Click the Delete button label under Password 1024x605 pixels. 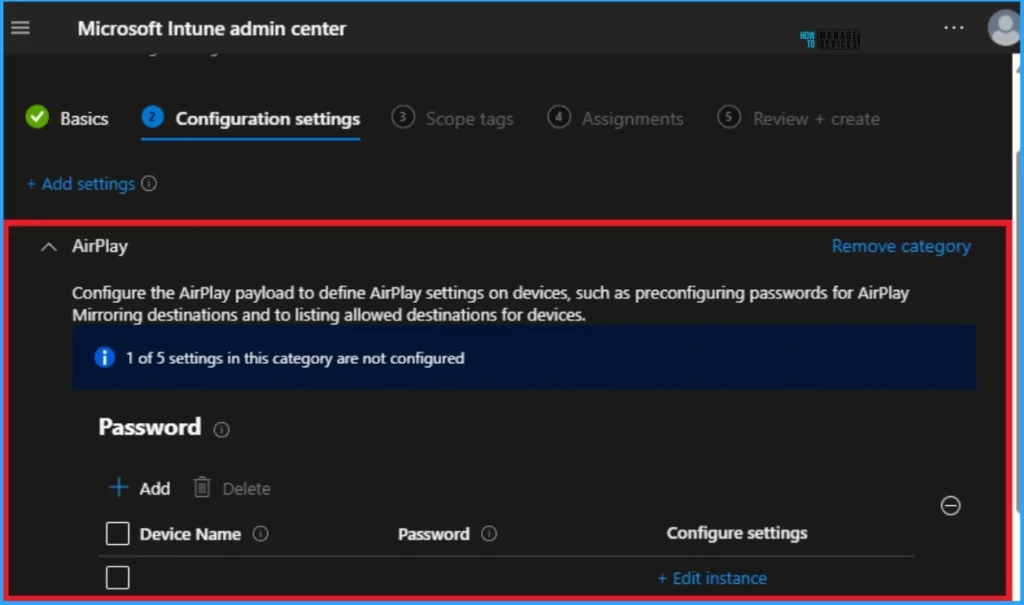click(246, 489)
